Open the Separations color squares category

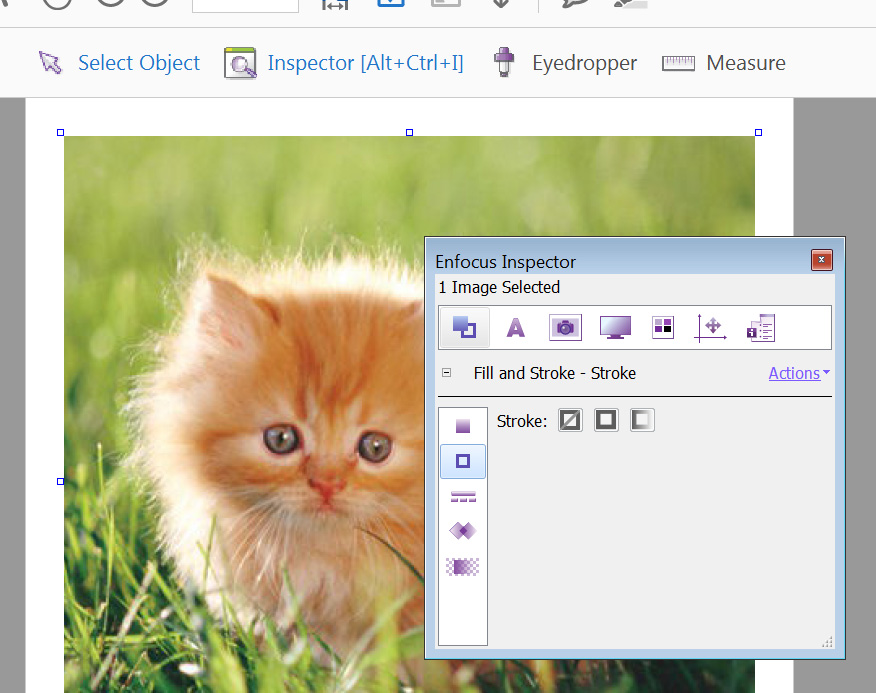pos(663,327)
